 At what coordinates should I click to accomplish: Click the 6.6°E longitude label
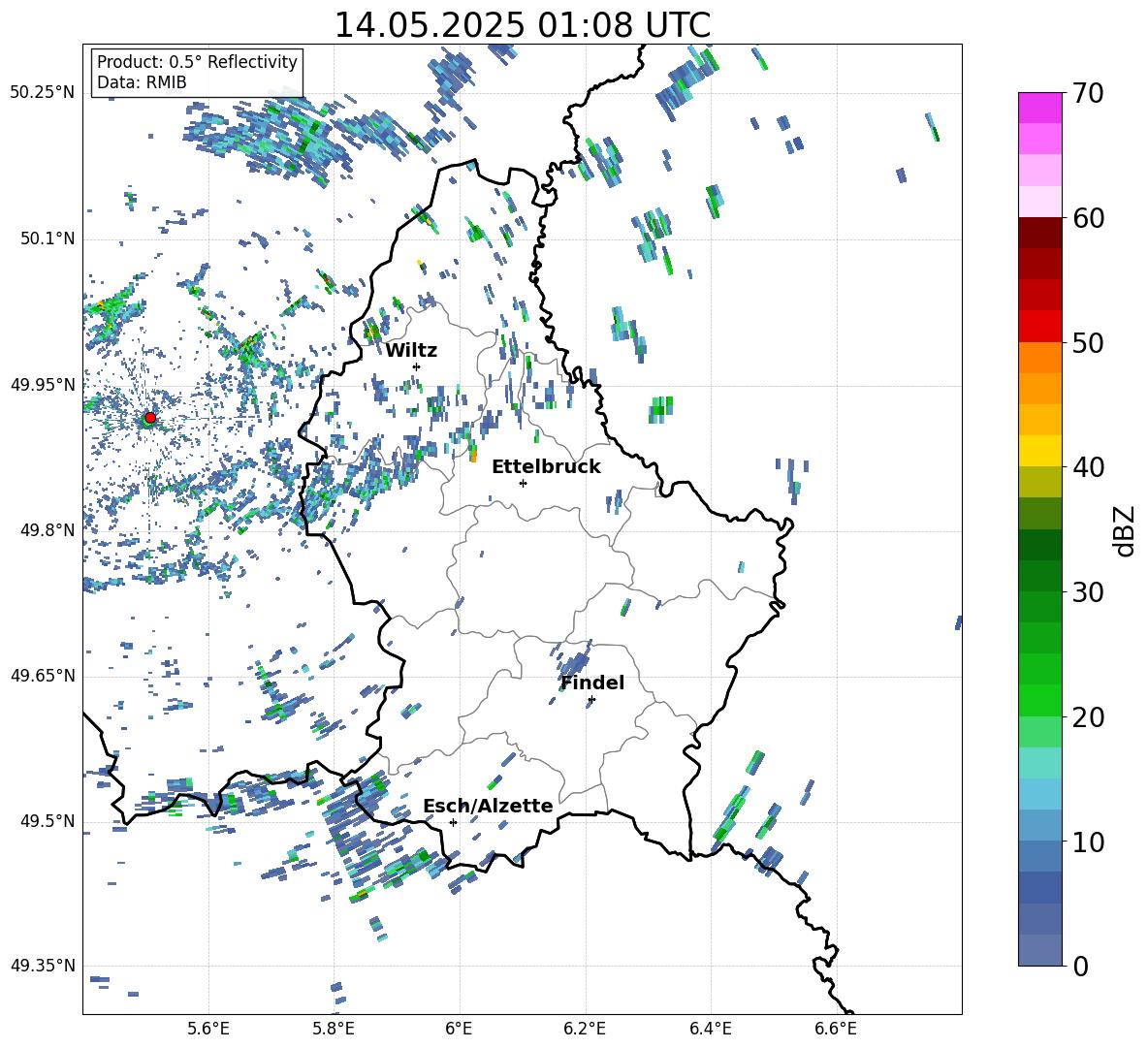tap(836, 1029)
